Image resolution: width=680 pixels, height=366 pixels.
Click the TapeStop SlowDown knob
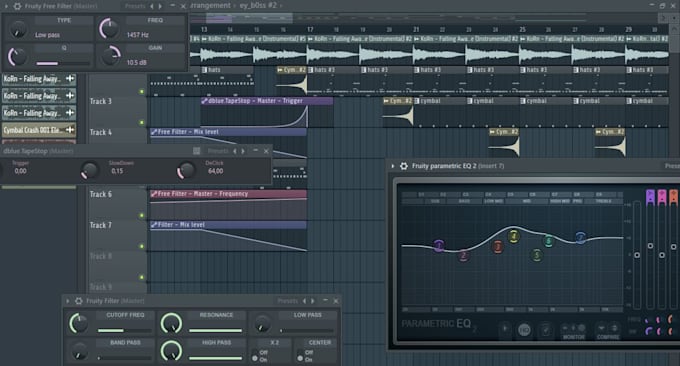pyautogui.click(x=90, y=170)
